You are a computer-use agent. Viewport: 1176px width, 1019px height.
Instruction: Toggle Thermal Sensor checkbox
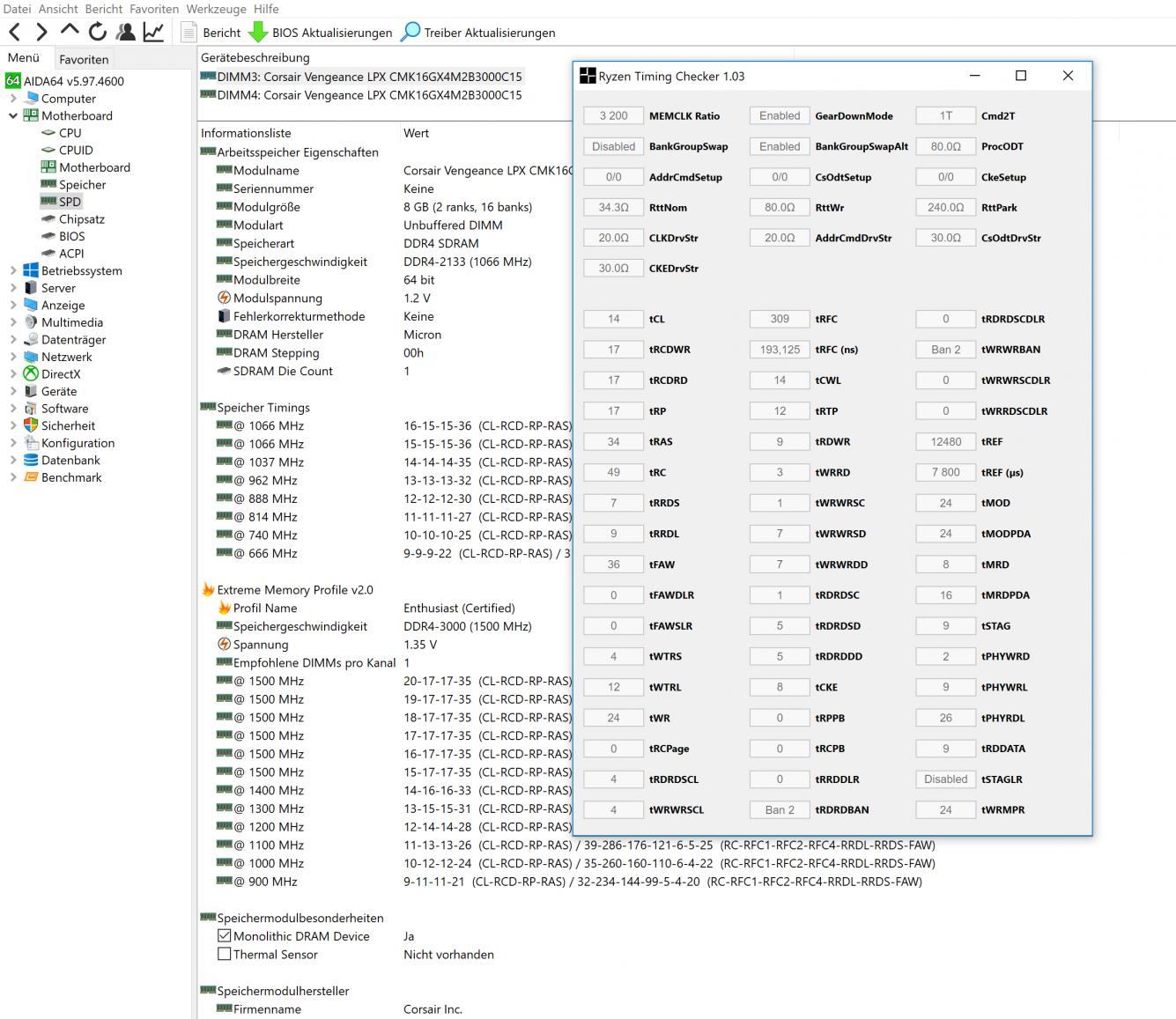[x=224, y=954]
